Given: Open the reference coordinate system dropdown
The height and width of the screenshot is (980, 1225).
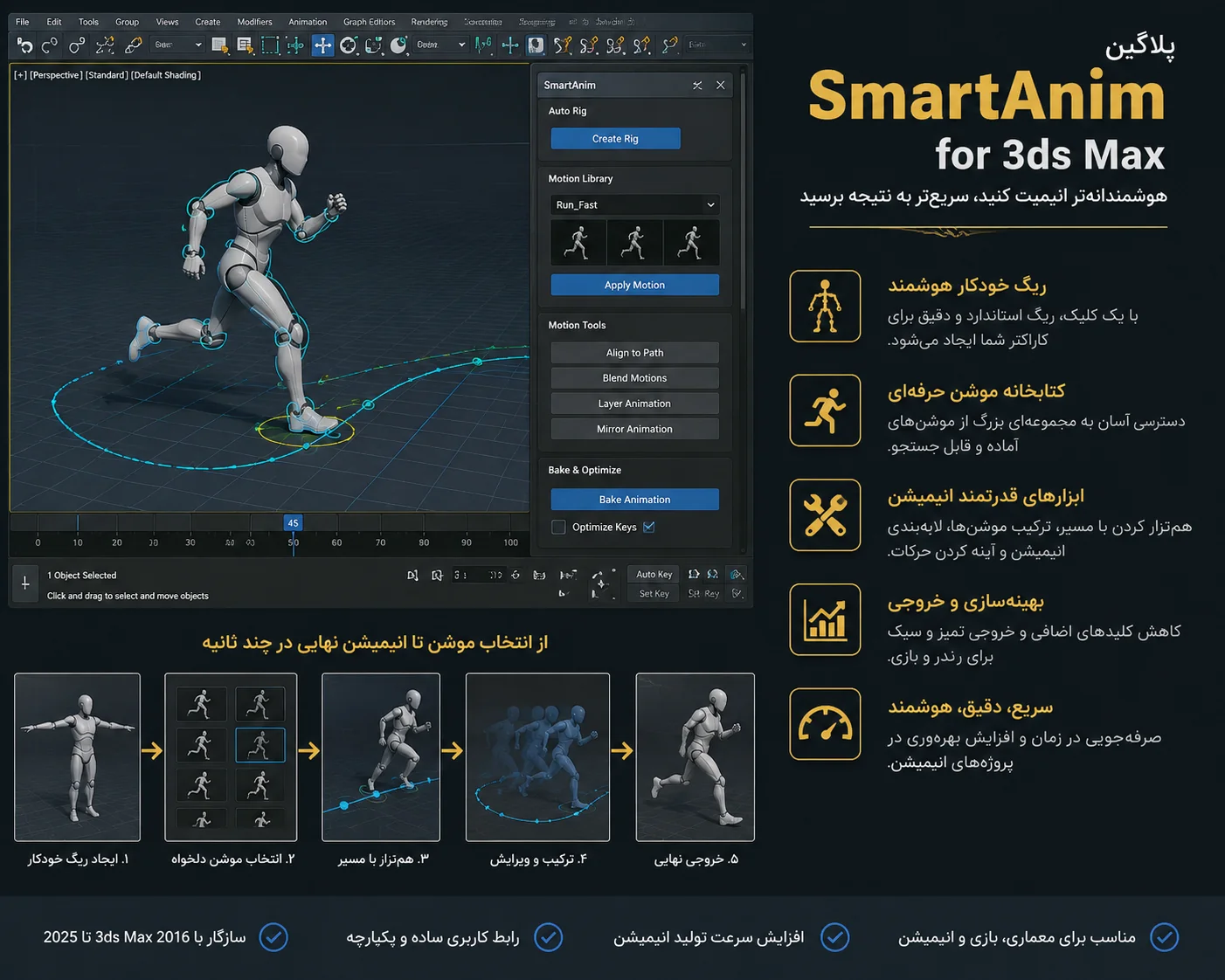Looking at the screenshot, I should (440, 45).
